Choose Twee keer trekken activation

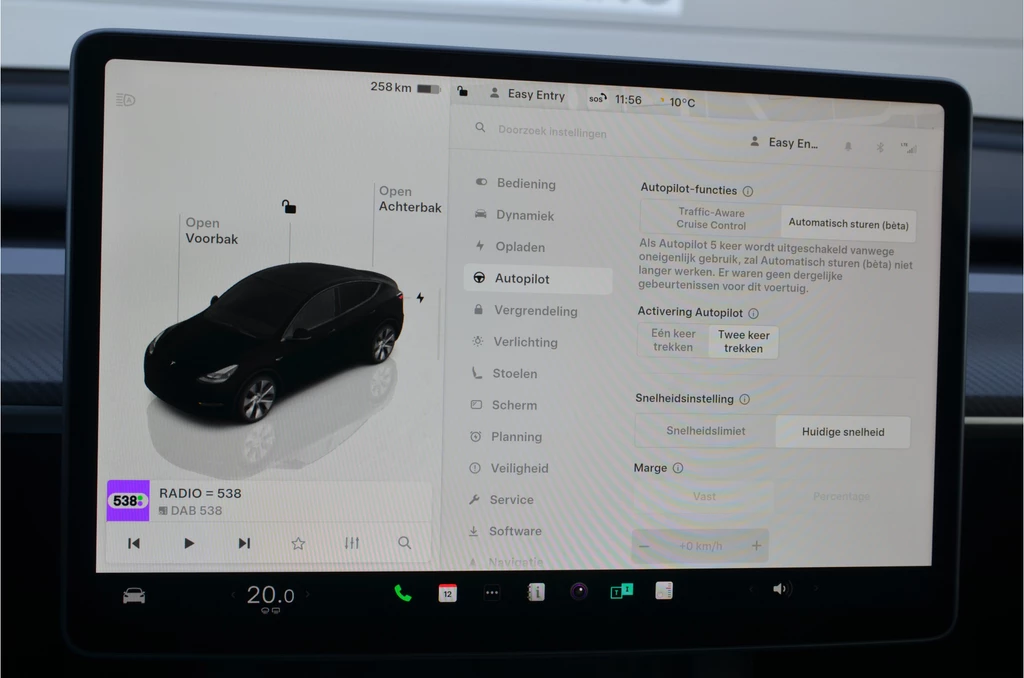click(x=743, y=342)
